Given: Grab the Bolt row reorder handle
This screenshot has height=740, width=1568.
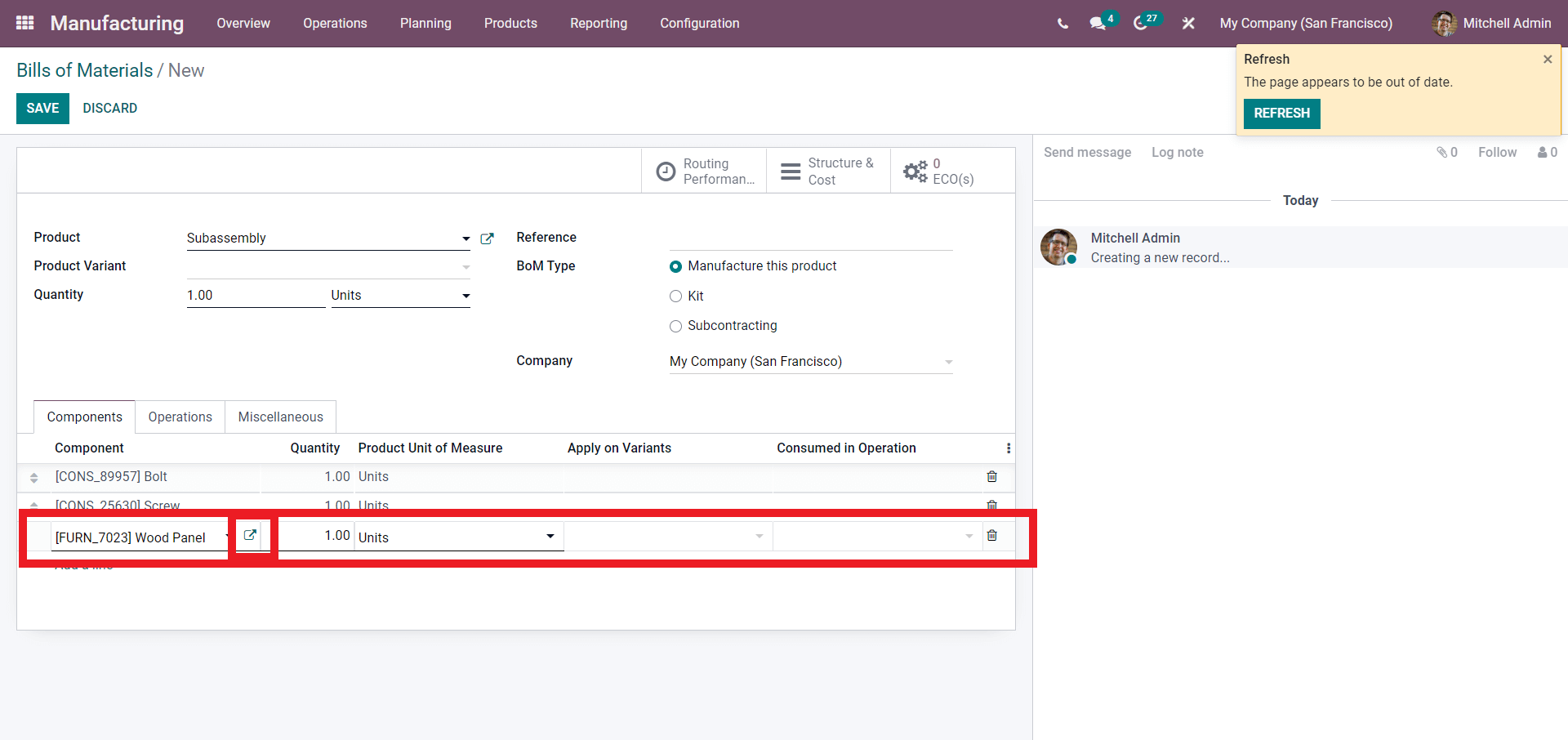Looking at the screenshot, I should pyautogui.click(x=34, y=477).
